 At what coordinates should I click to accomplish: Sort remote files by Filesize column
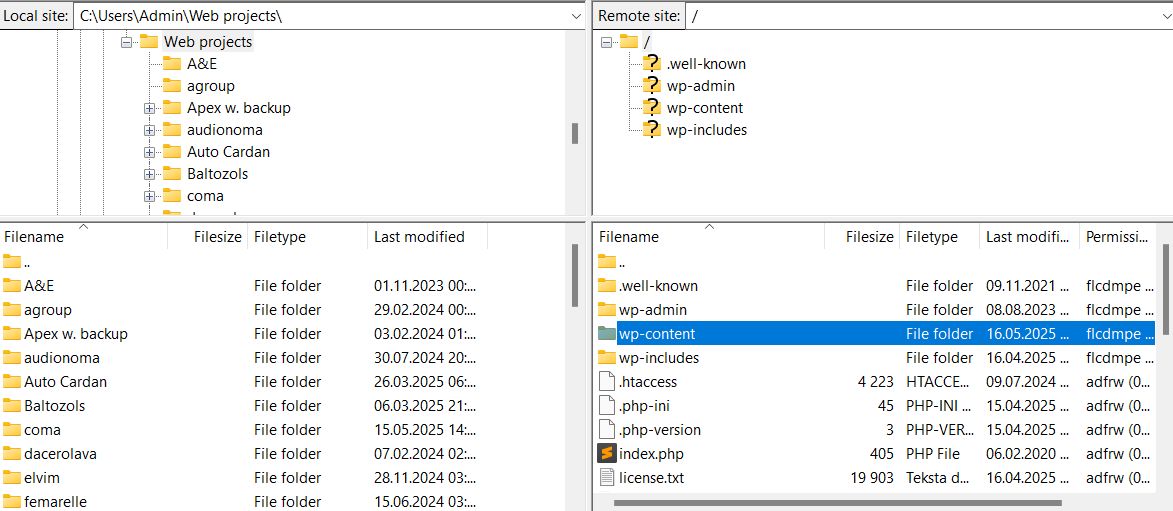863,236
